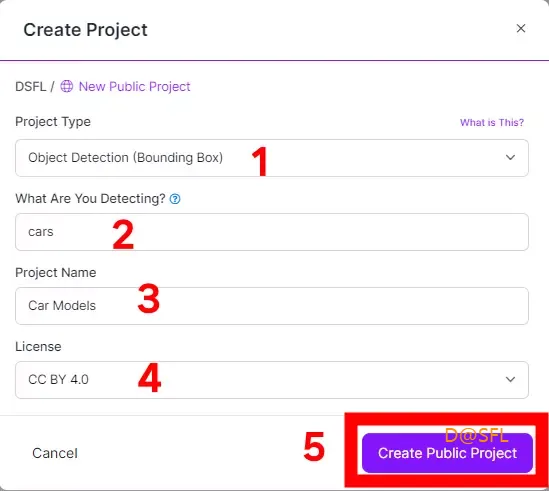This screenshot has height=491, width=549.
Task: Click the What Are You Detecting field containing cars
Action: (x=272, y=232)
